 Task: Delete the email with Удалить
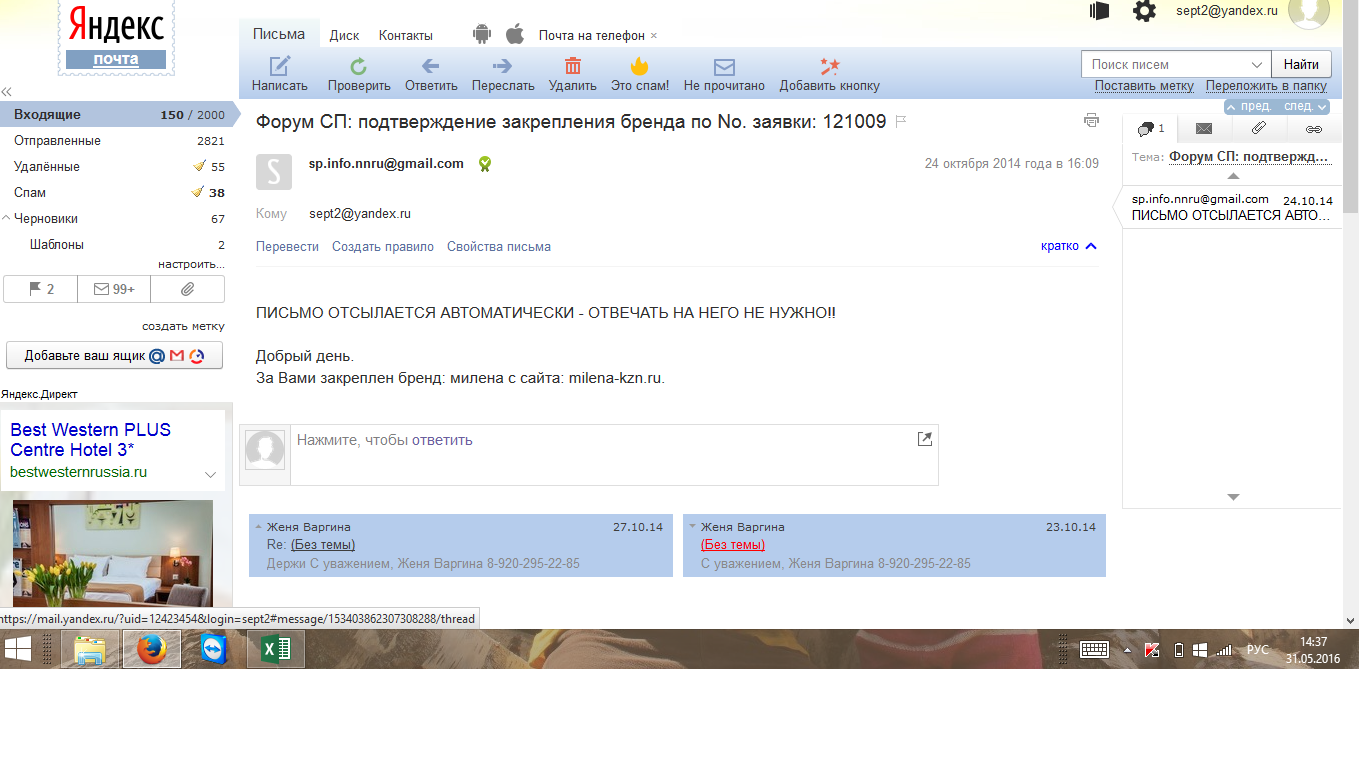click(x=573, y=75)
